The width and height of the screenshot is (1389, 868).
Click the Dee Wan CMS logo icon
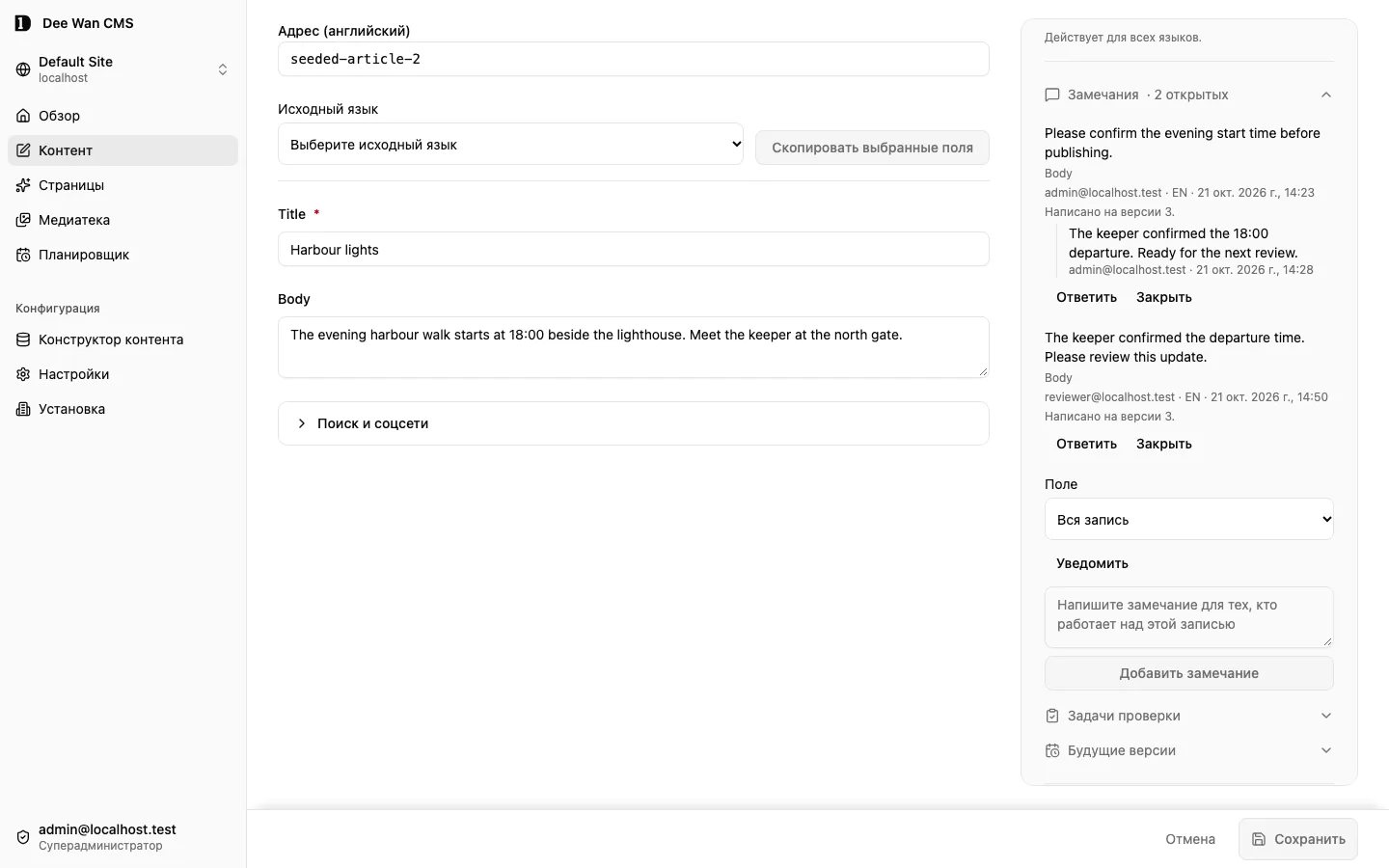point(23,23)
